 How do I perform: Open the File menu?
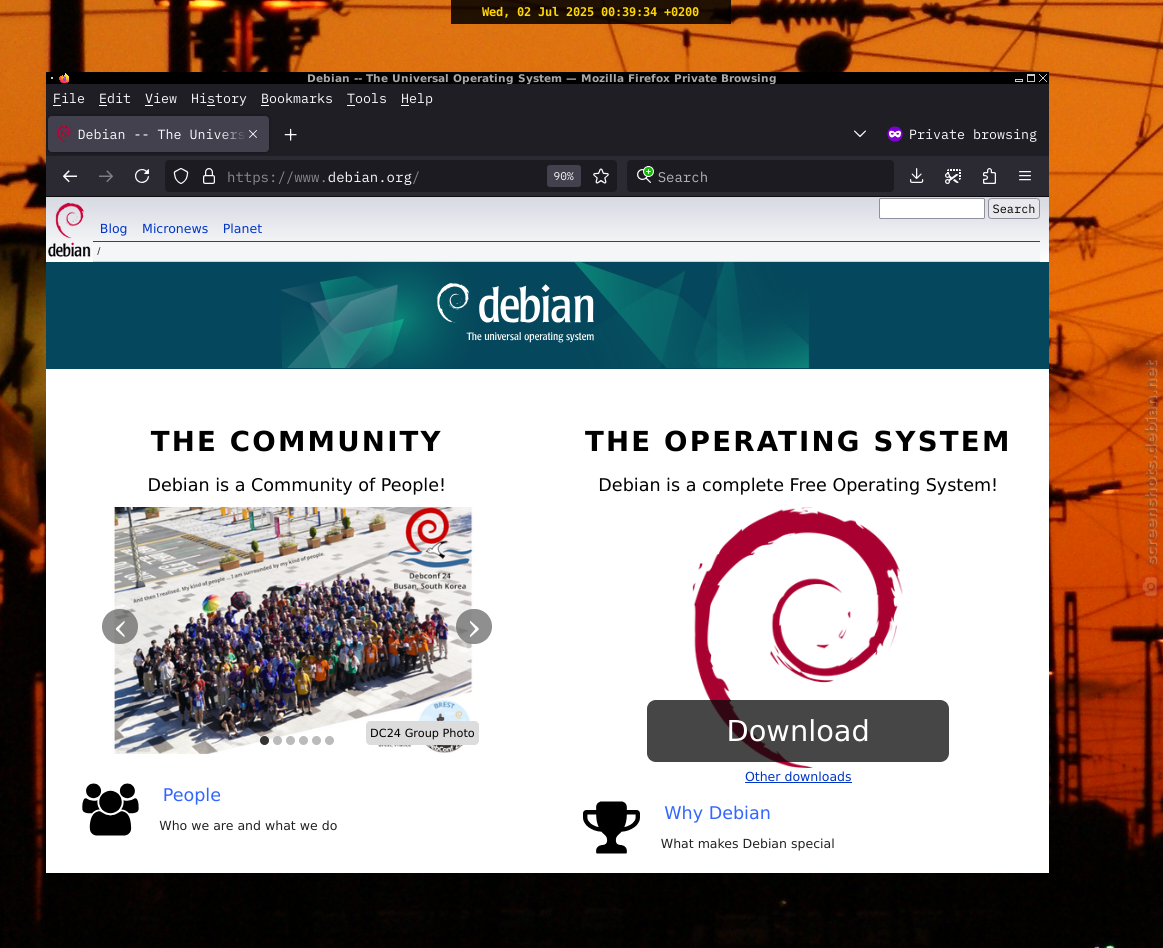coord(68,99)
